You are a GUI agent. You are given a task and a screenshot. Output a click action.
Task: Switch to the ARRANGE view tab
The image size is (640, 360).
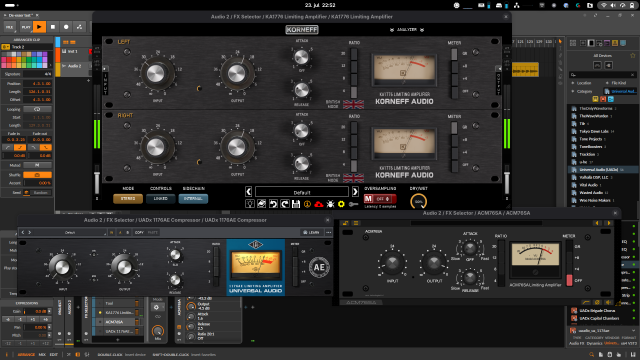click(26, 355)
